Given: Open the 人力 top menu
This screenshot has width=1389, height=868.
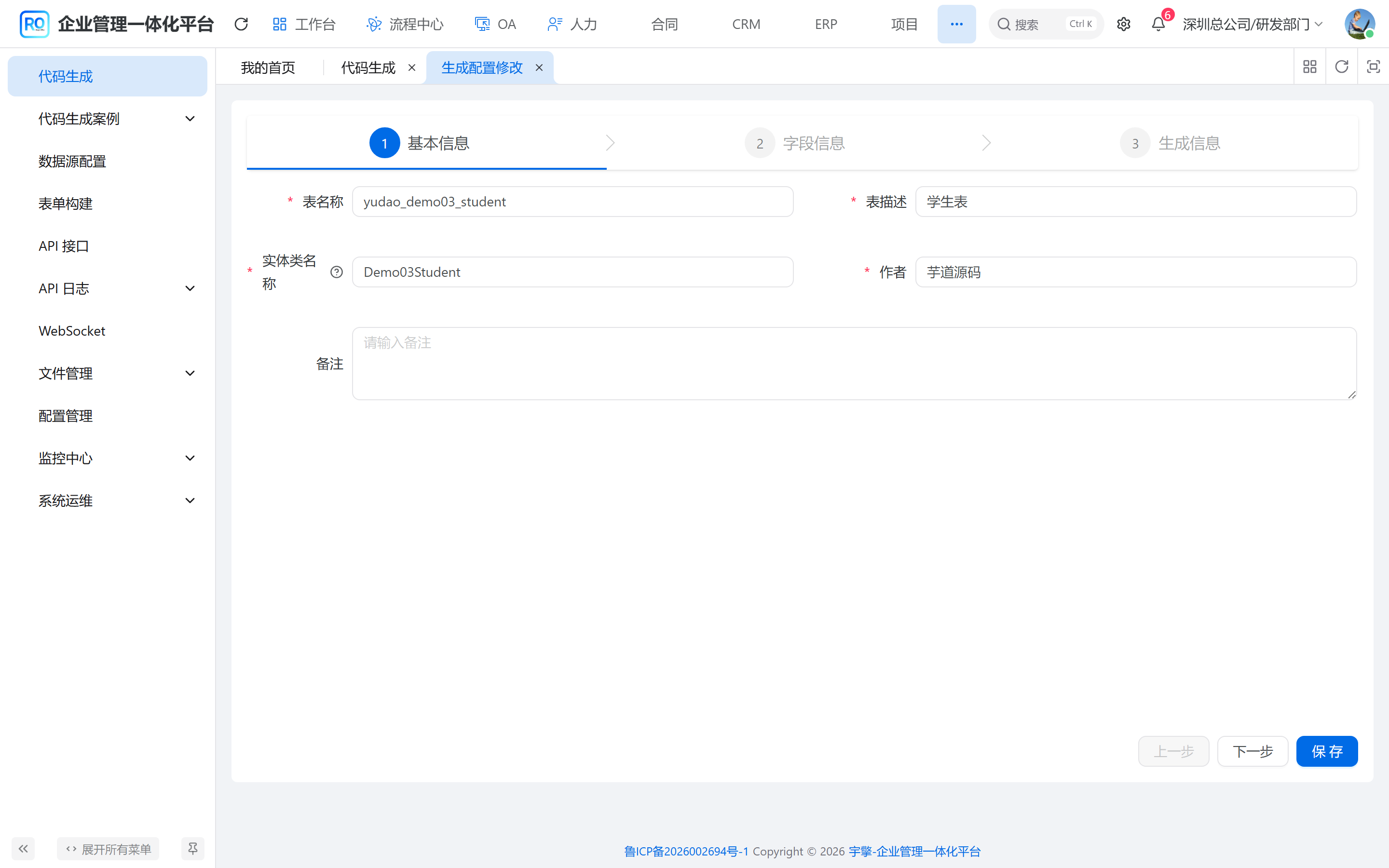Looking at the screenshot, I should pyautogui.click(x=572, y=24).
